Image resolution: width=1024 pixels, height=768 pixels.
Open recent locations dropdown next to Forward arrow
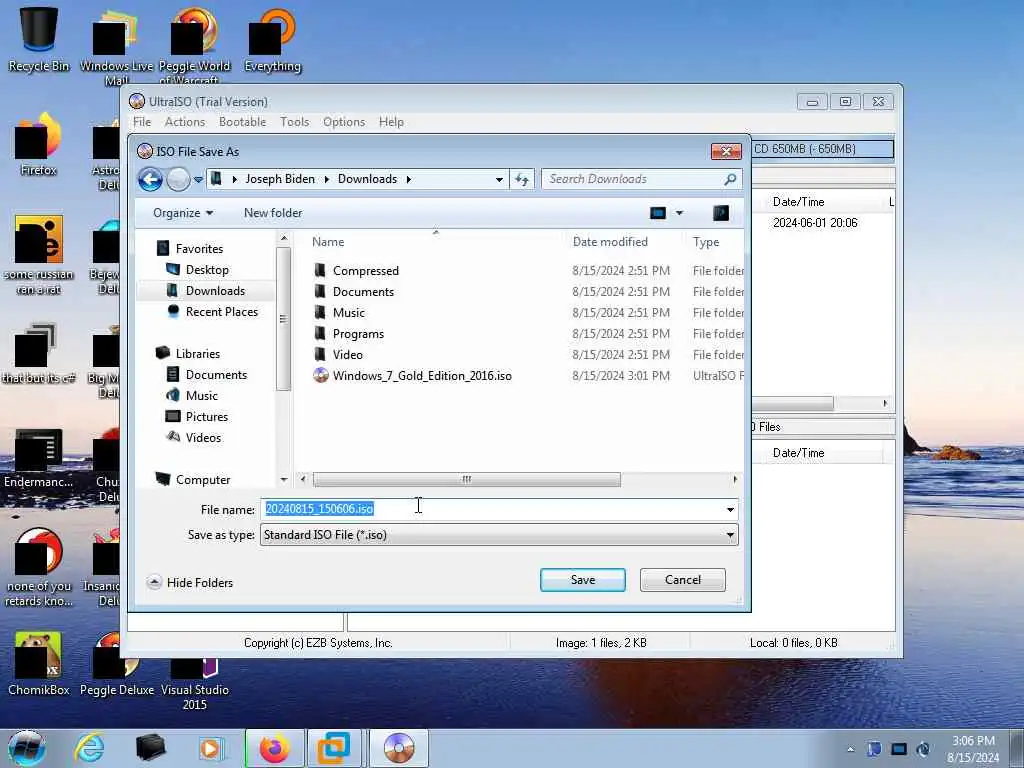[x=198, y=180]
